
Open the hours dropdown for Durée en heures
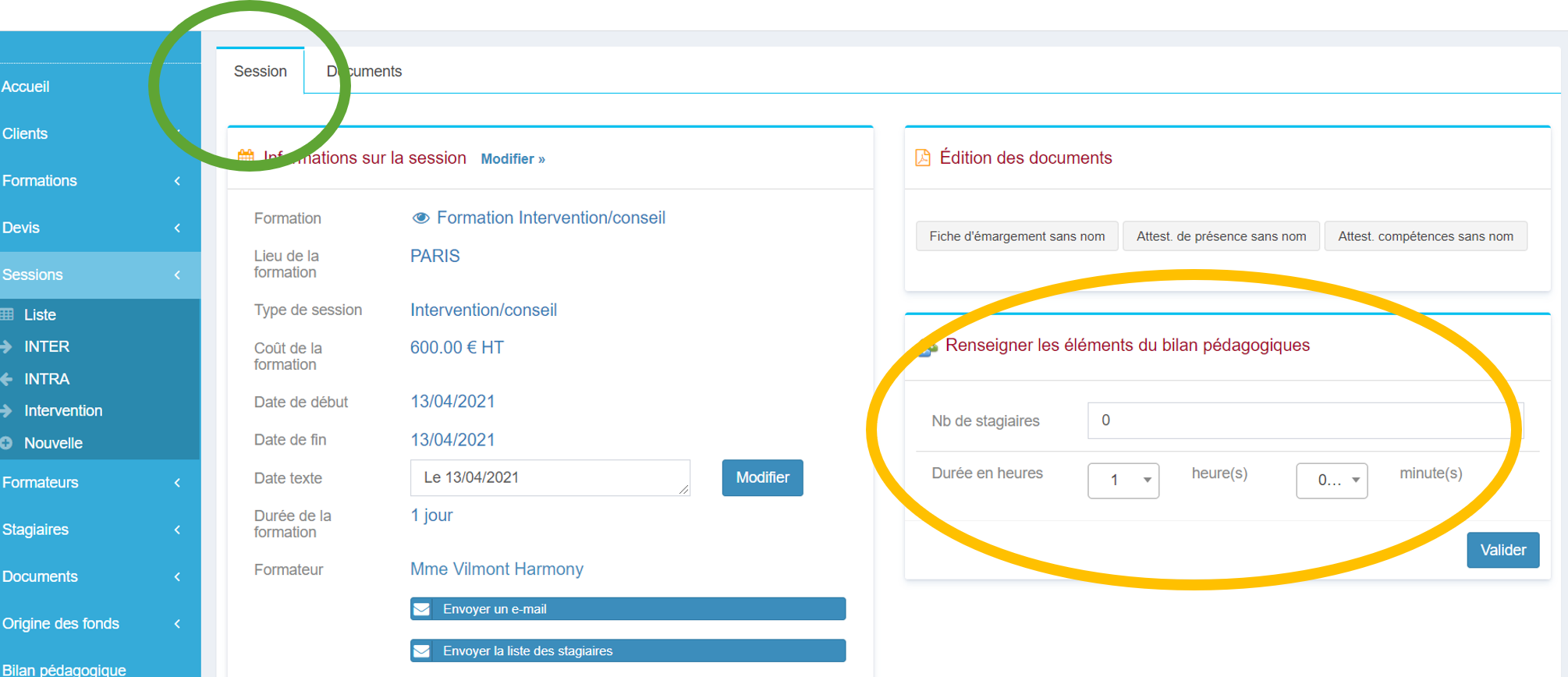[x=1123, y=480]
